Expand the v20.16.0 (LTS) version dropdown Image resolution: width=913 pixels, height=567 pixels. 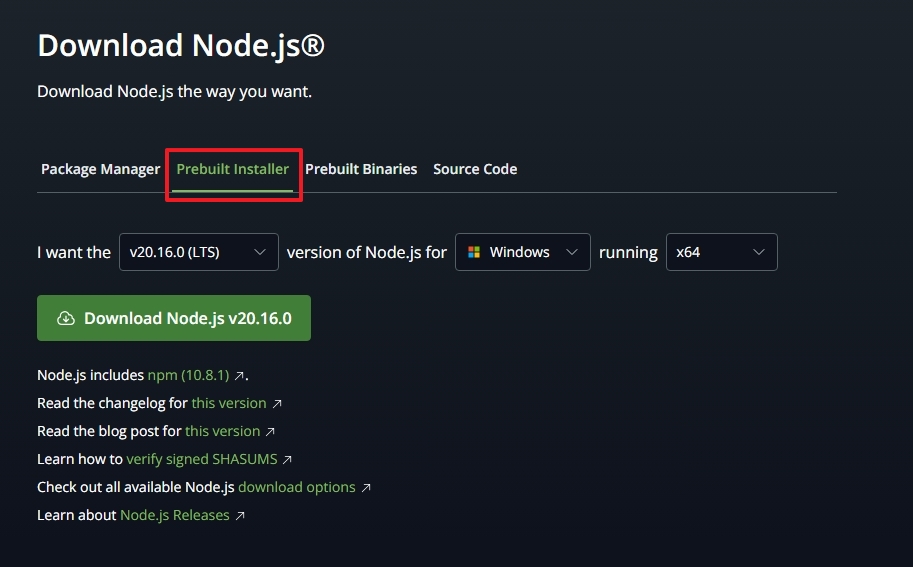[x=199, y=252]
